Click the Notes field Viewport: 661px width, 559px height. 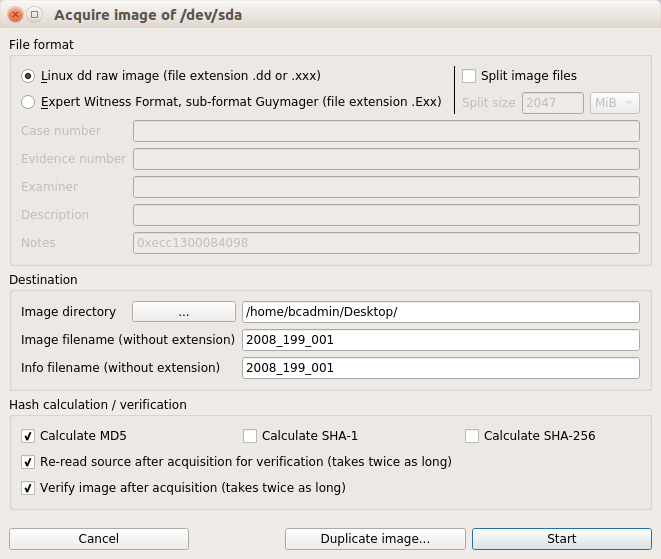point(386,243)
